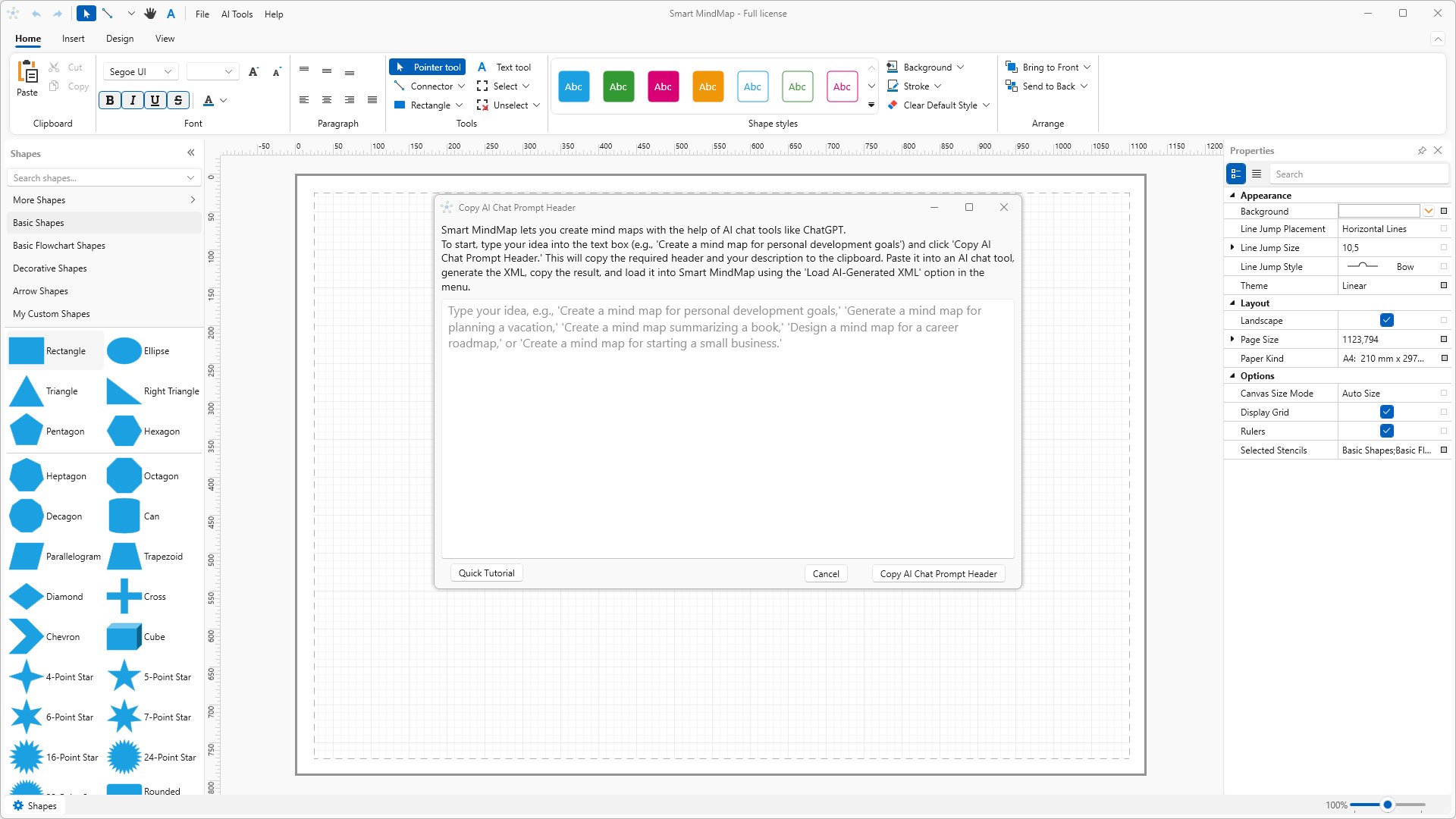The height and width of the screenshot is (819, 1456).
Task: Click the Copy AI Chat Prompt Header button
Action: click(937, 573)
